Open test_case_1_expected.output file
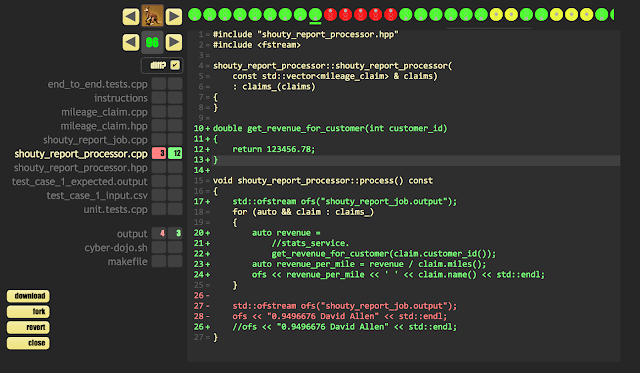 (x=80, y=181)
